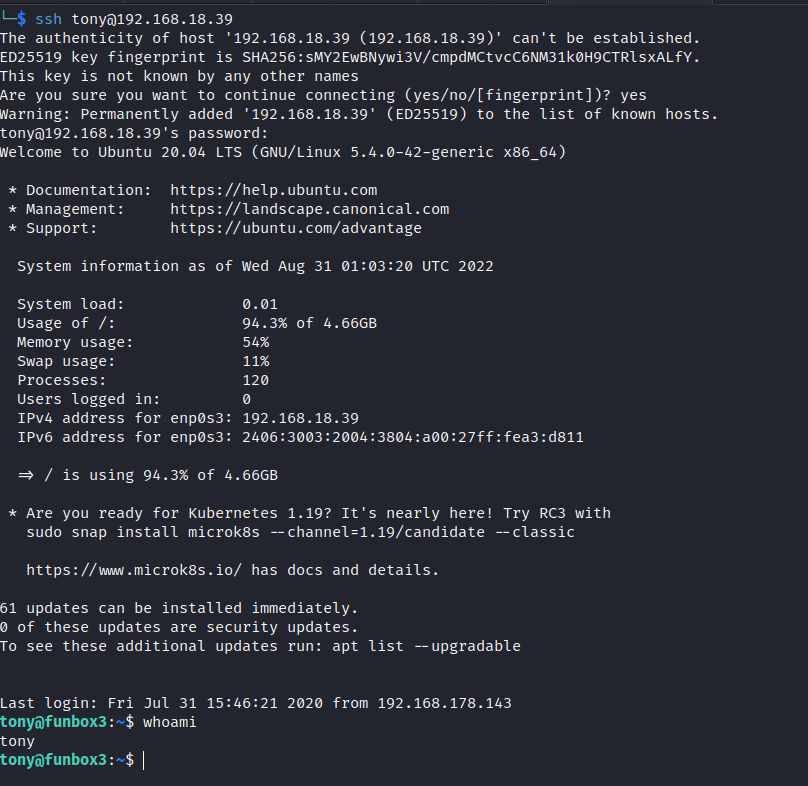Click the whoami command text
Screen dimensions: 808x786
(170, 722)
